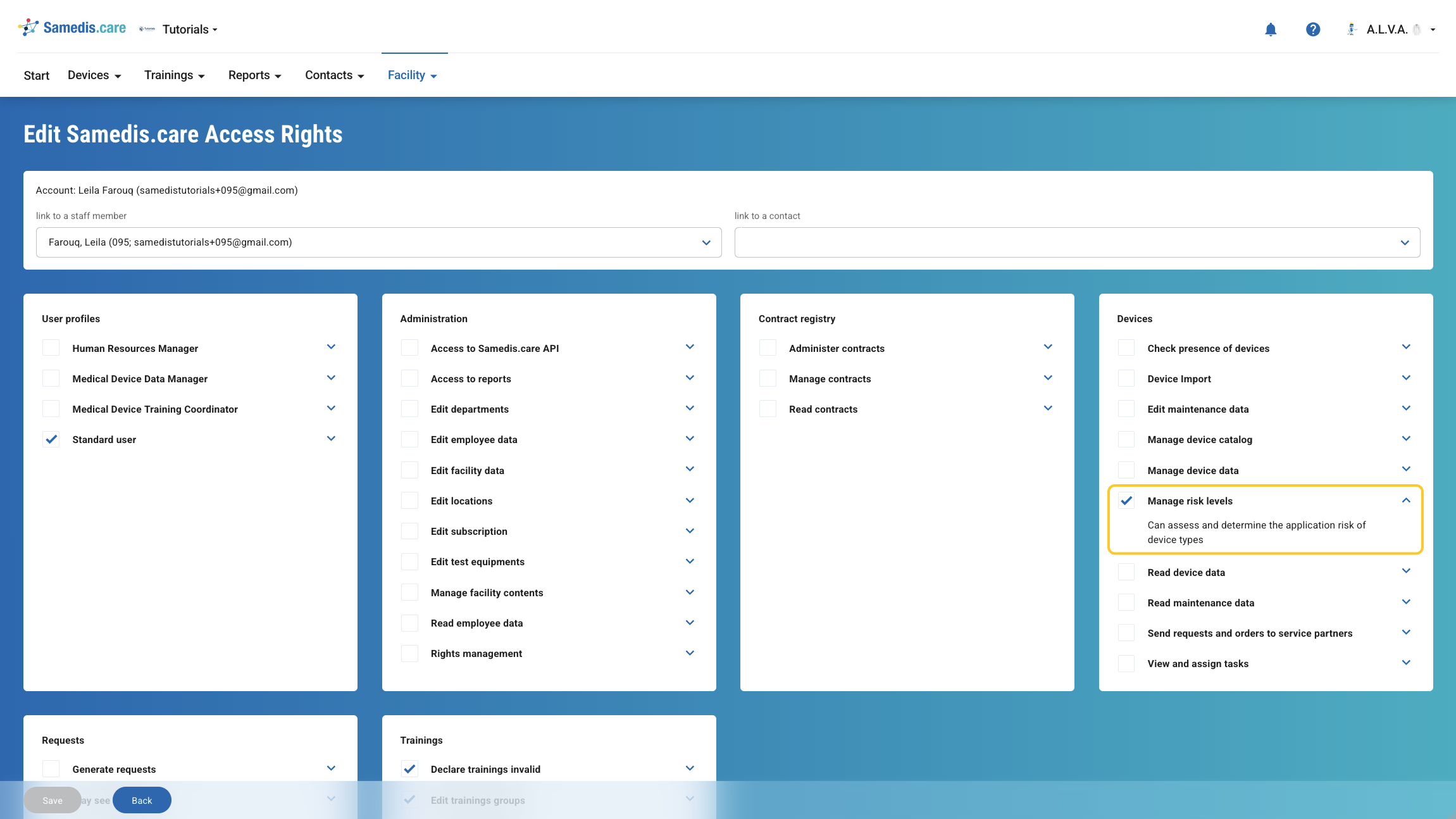Viewport: 1456px width, 819px height.
Task: Click the Save button
Action: 53,800
